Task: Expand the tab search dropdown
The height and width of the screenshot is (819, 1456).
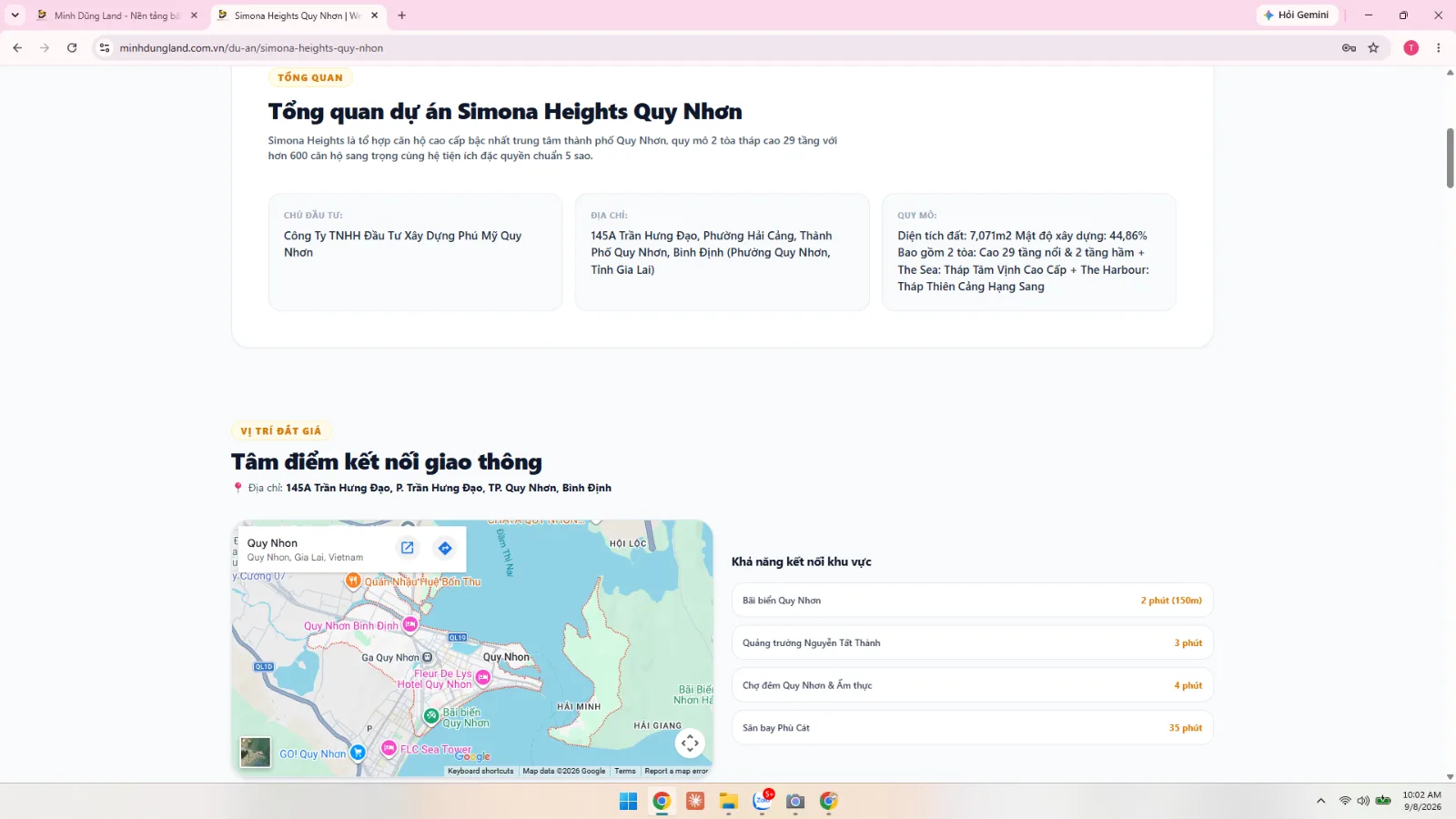Action: (x=15, y=15)
